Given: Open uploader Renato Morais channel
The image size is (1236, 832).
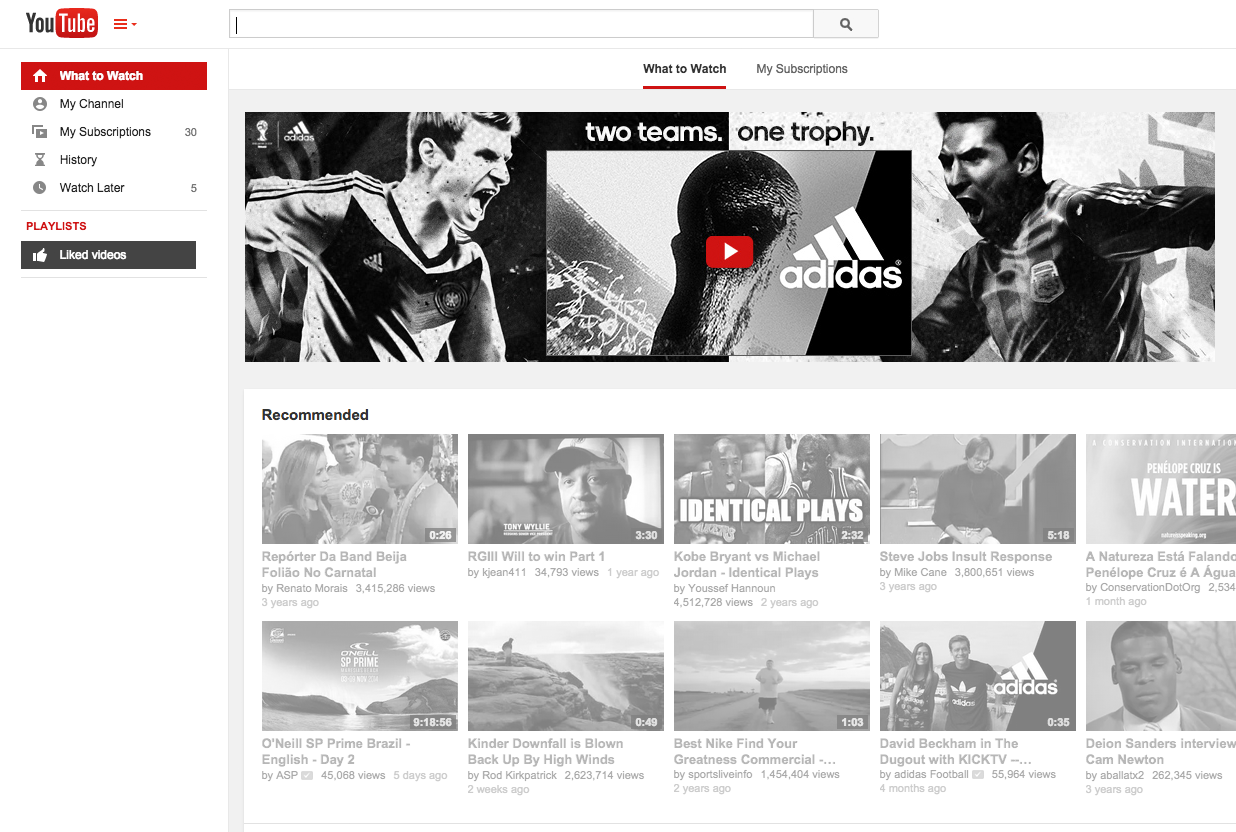Looking at the screenshot, I should [x=312, y=589].
